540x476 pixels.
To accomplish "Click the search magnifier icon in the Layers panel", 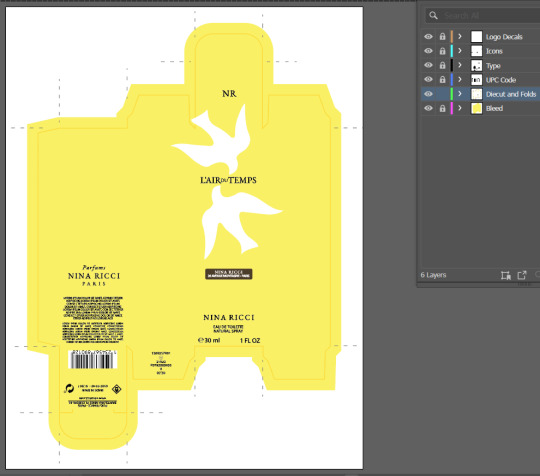I will (x=433, y=15).
